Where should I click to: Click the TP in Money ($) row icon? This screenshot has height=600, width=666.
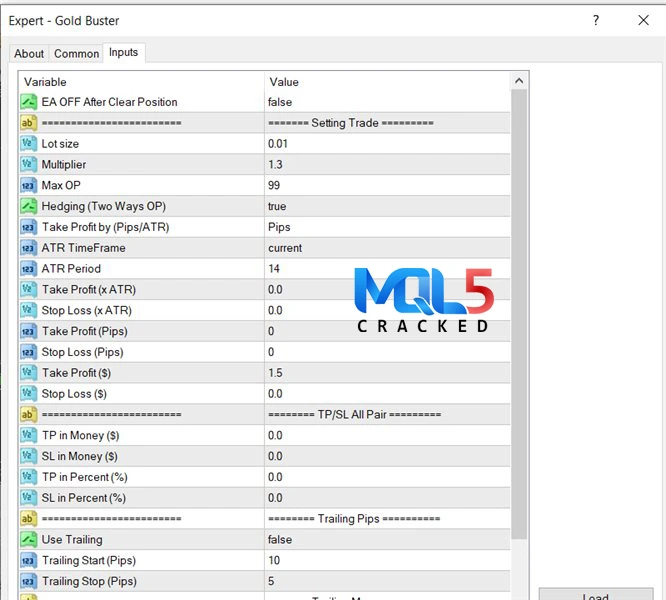28,435
